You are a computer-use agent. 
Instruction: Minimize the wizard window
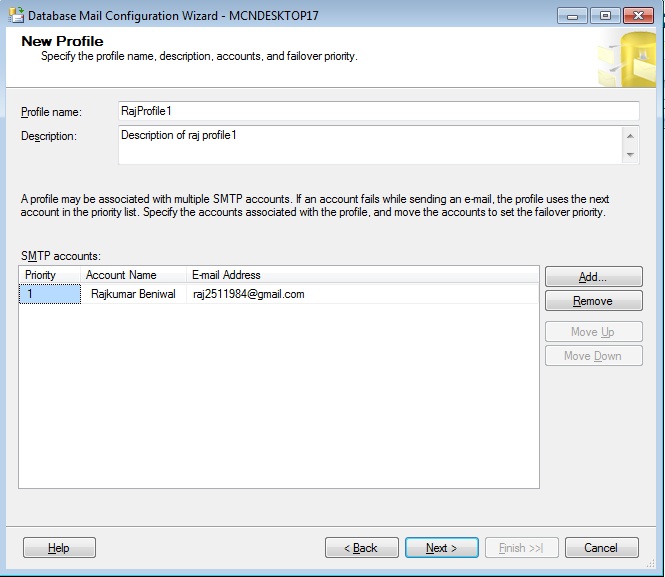(x=572, y=16)
